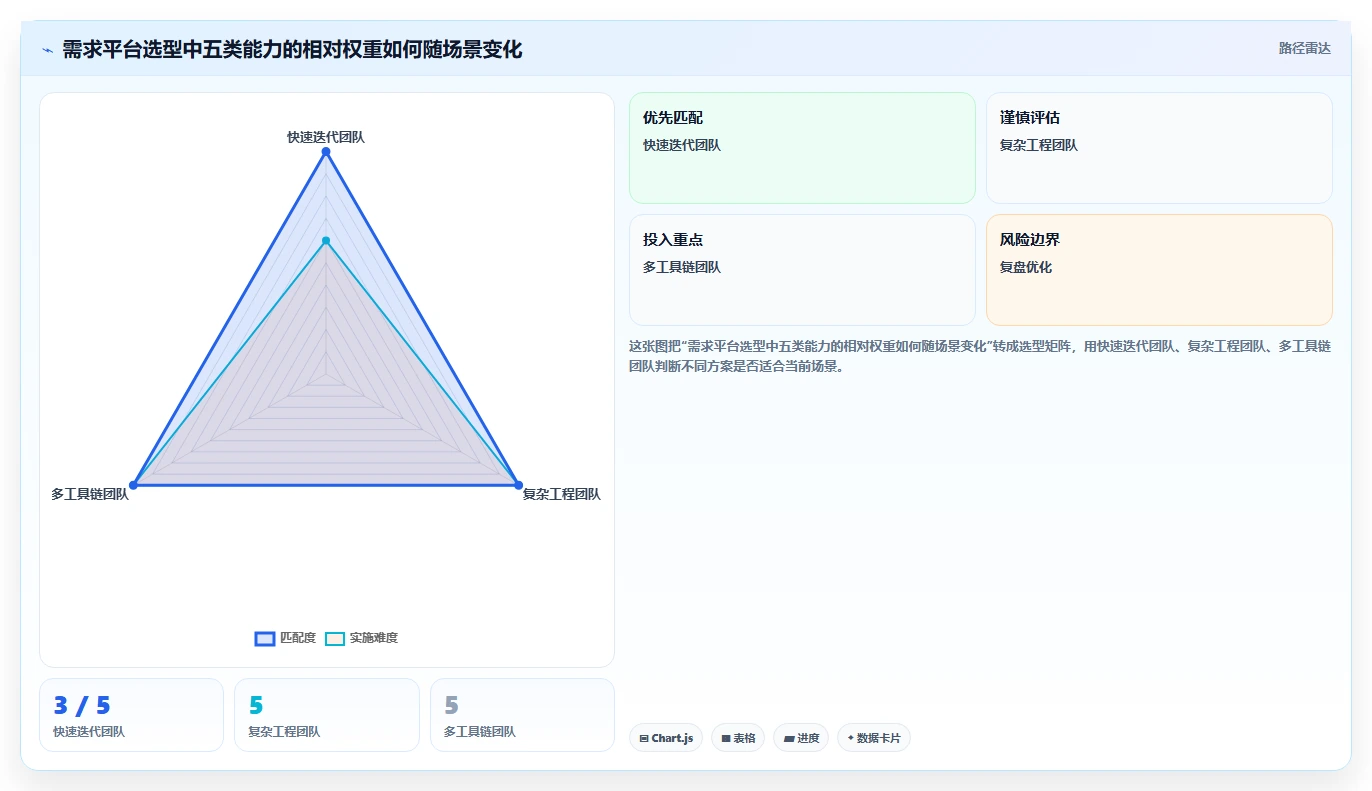The image size is (1372, 791).
Task: Open the 谨慎评估 card
Action: 1159,148
